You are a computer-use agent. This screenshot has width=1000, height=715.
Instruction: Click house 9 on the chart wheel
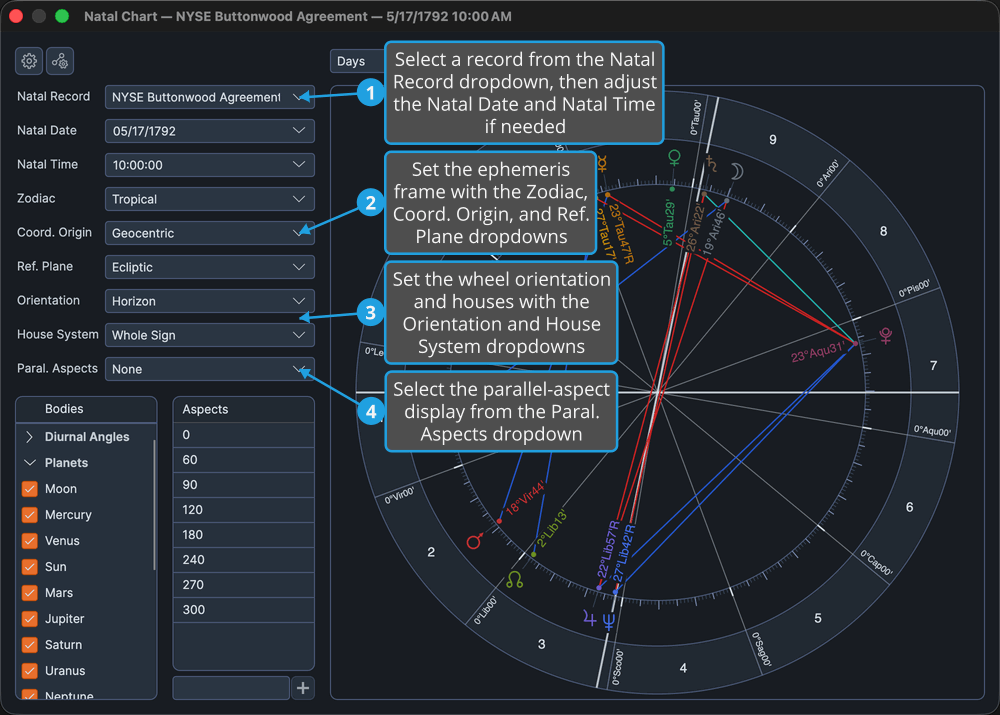point(772,139)
